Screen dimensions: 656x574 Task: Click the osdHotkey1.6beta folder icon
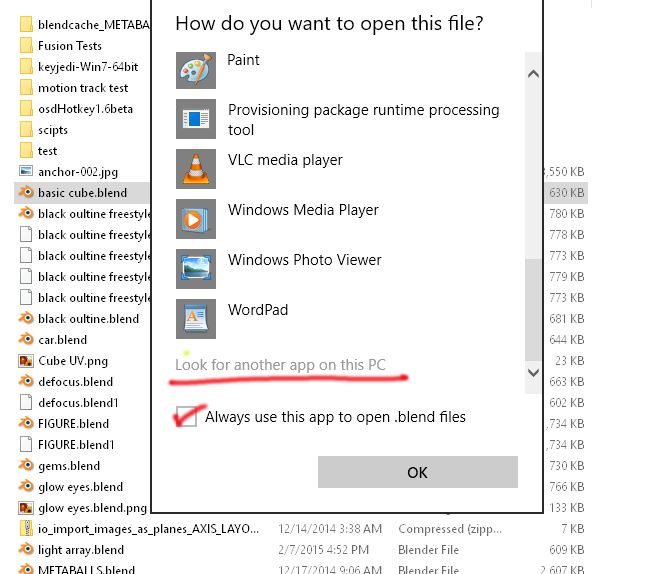[26, 108]
